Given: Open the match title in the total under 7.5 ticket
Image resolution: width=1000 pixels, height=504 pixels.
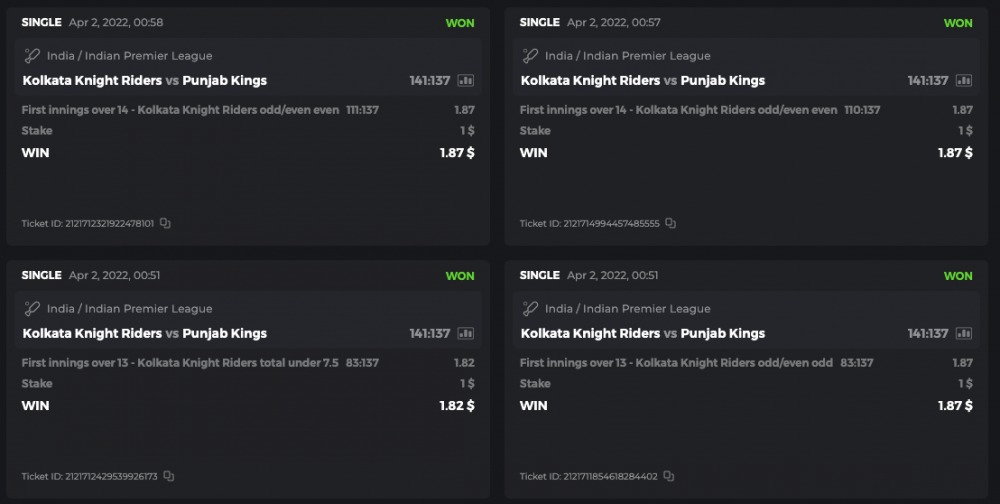Looking at the screenshot, I should click(145, 334).
